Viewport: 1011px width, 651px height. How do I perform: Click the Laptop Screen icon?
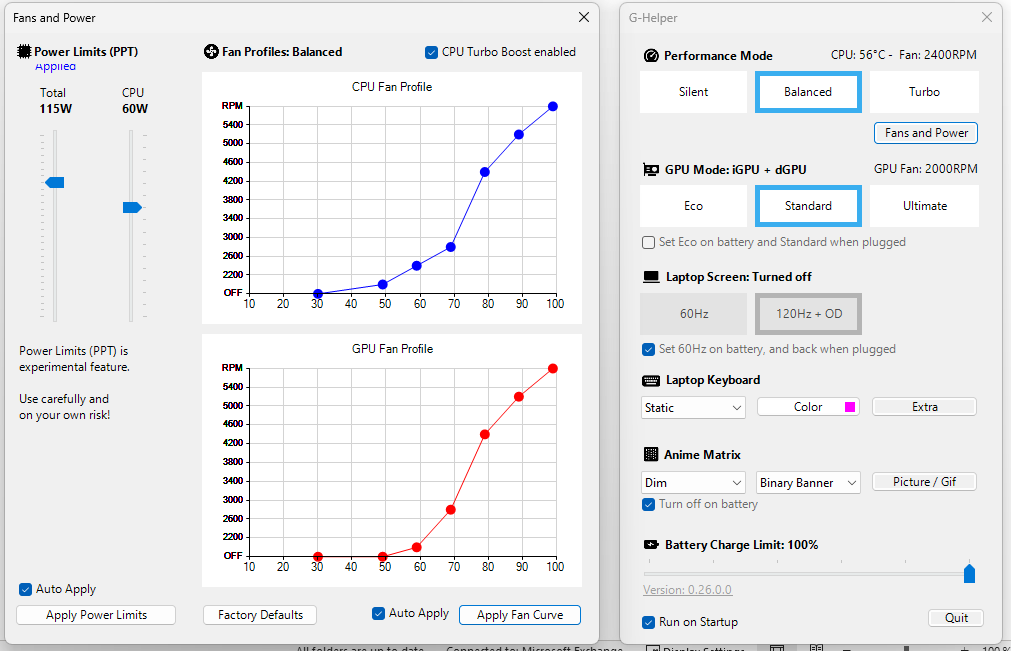(651, 277)
